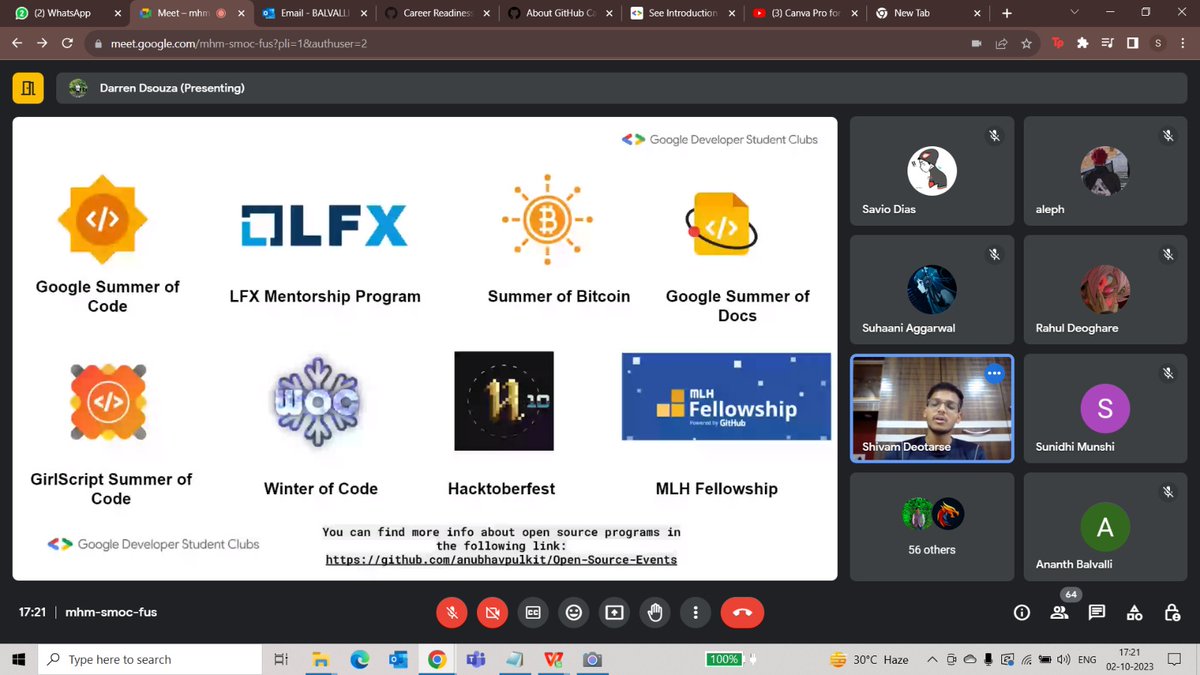Screen dimensions: 1200x675
Task: Open the Windows Start menu
Action: click(18, 659)
